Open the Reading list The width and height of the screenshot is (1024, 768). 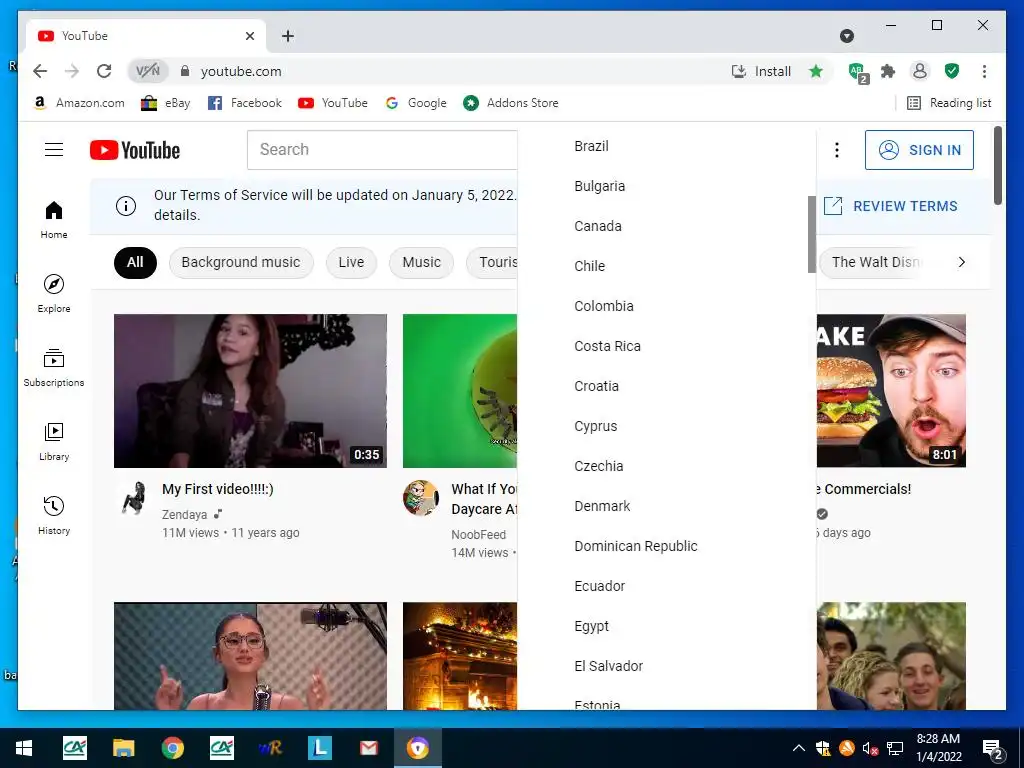950,103
